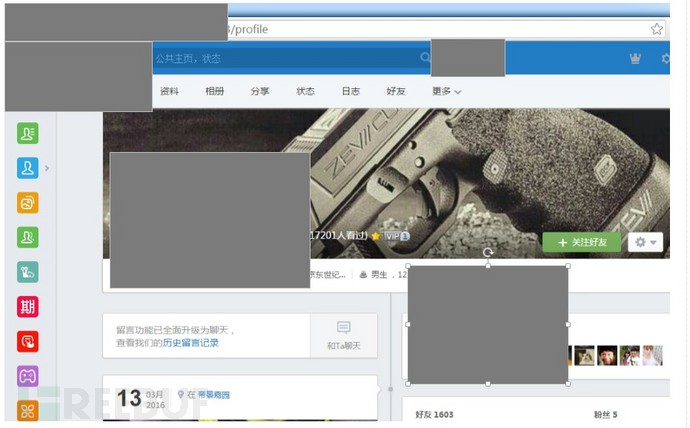
Task: Open the teal sidebar icon
Action: [28, 272]
